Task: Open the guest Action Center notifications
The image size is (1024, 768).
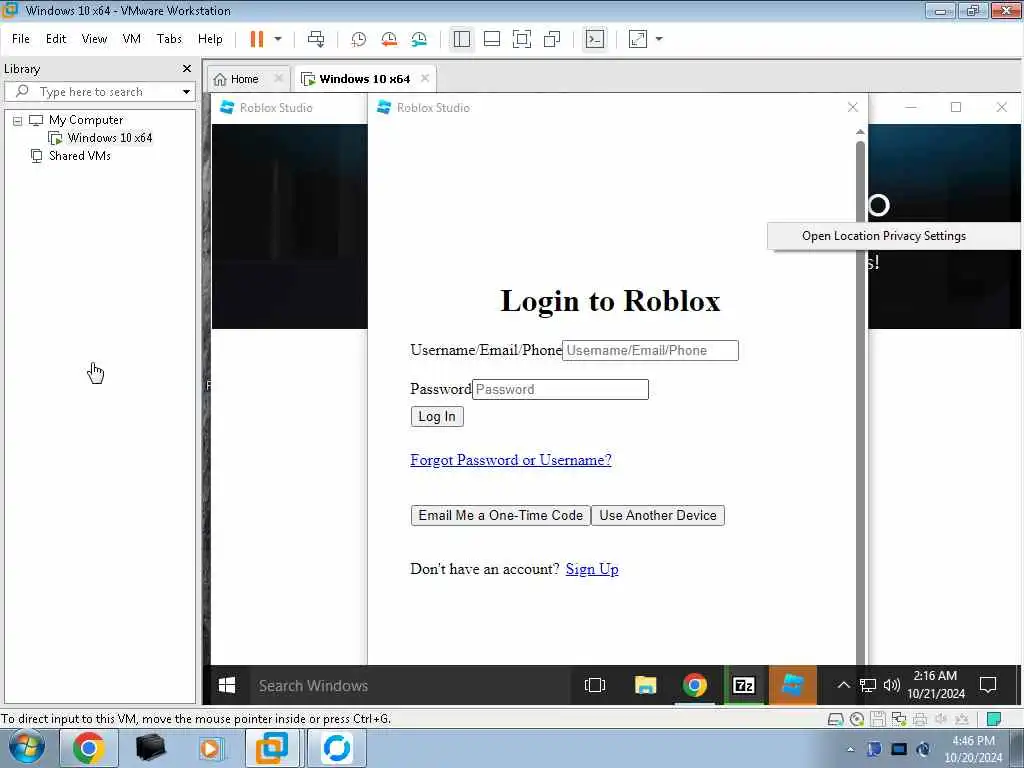Action: click(988, 685)
